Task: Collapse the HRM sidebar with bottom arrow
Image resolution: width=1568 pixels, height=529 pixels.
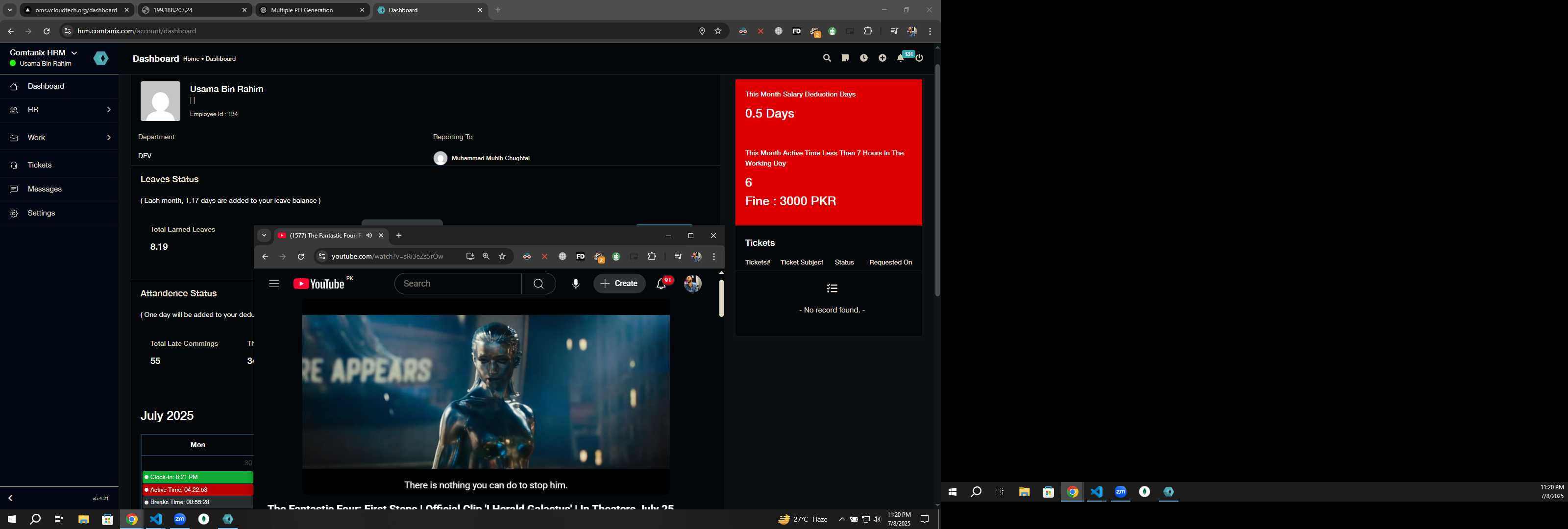Action: (x=10, y=498)
